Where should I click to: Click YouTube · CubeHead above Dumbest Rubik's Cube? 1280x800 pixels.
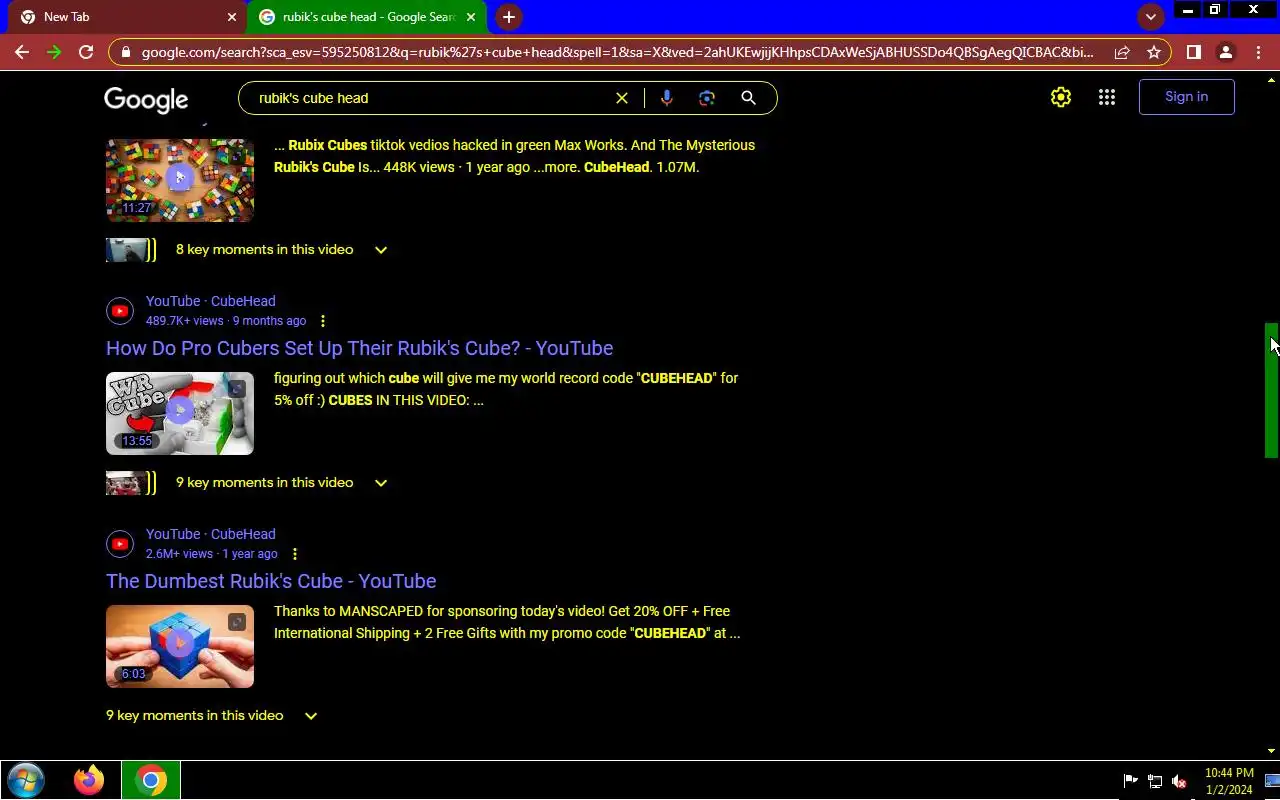pos(210,534)
